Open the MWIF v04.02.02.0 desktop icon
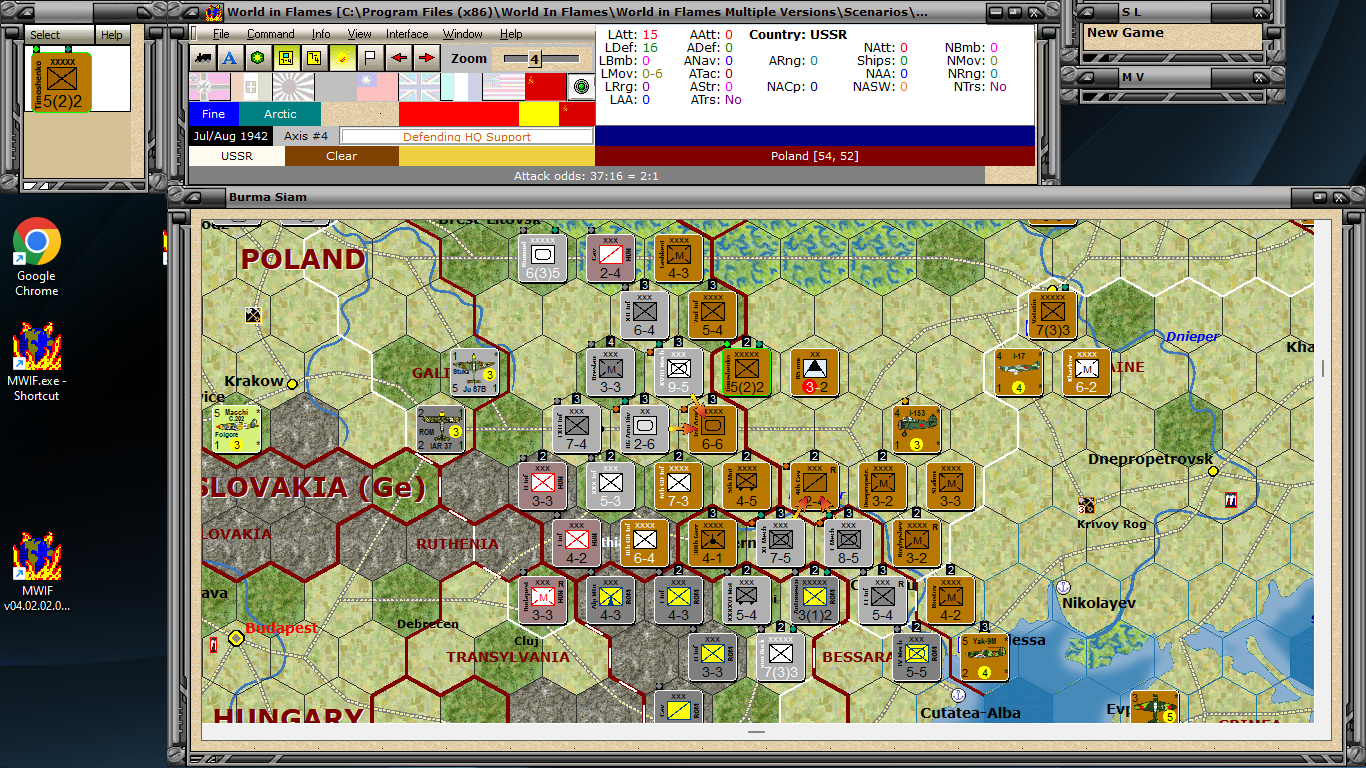This screenshot has height=768, width=1366. [37, 572]
